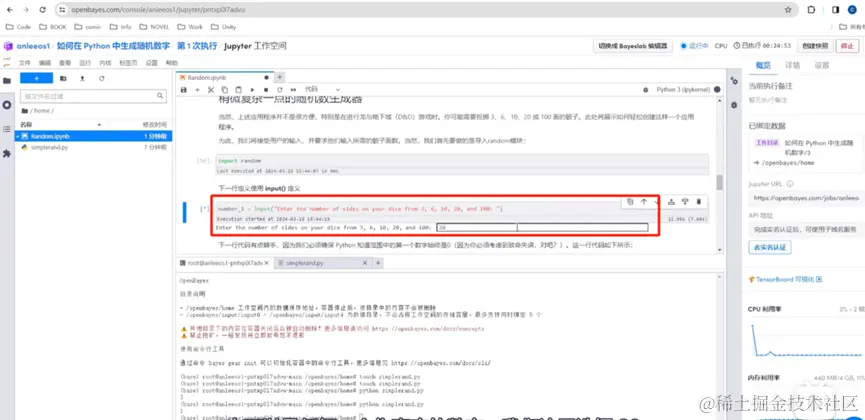Screen dimensions: 865x420
Task: Interrupt the kernel with the stop square icon
Action: (266, 89)
